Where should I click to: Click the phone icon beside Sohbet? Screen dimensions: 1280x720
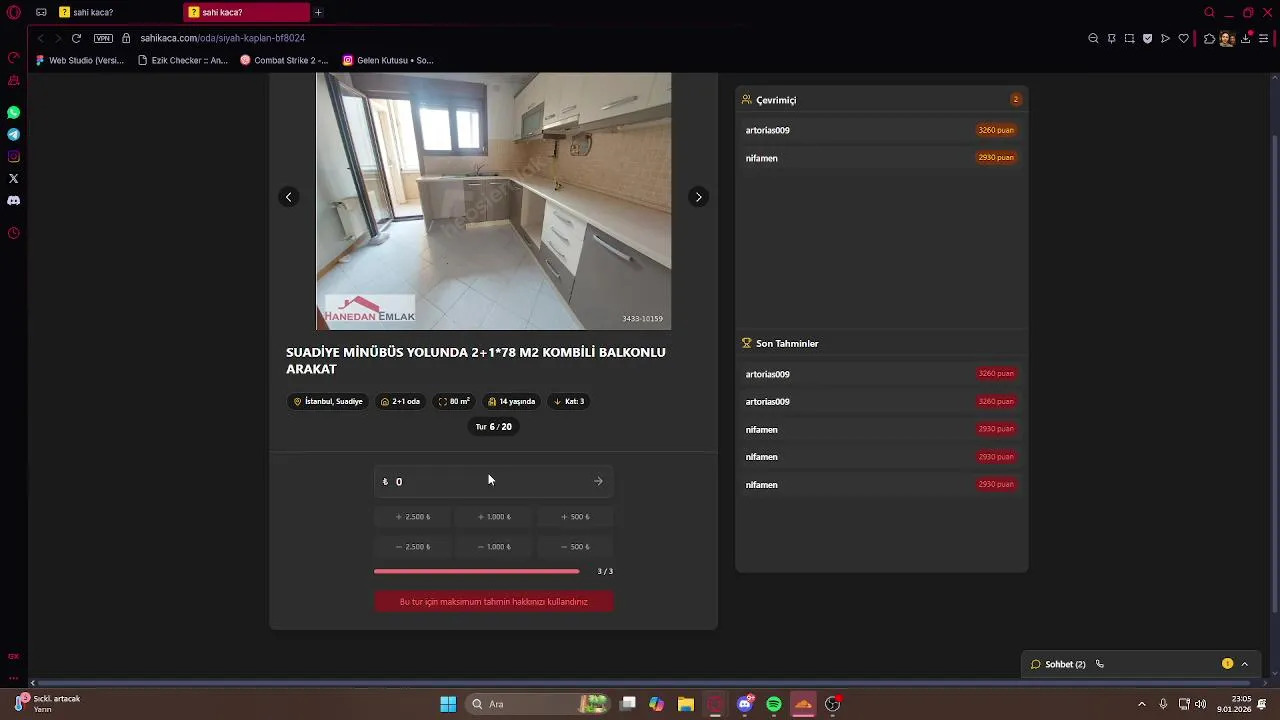coord(1100,664)
